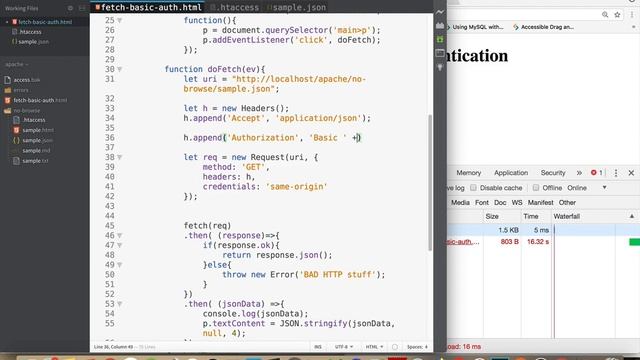
Task: Collapse function fold at line 25
Action: (x=120, y=20)
